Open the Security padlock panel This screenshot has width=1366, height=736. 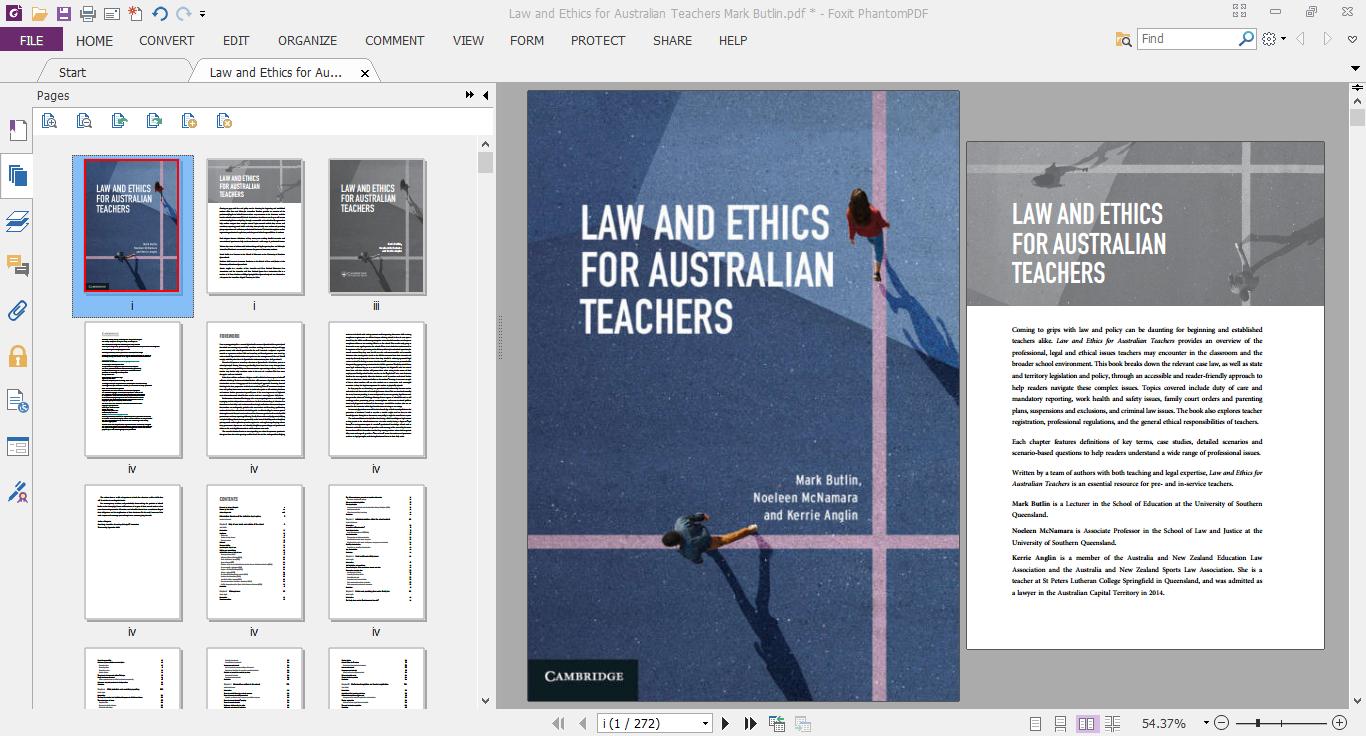coord(17,356)
